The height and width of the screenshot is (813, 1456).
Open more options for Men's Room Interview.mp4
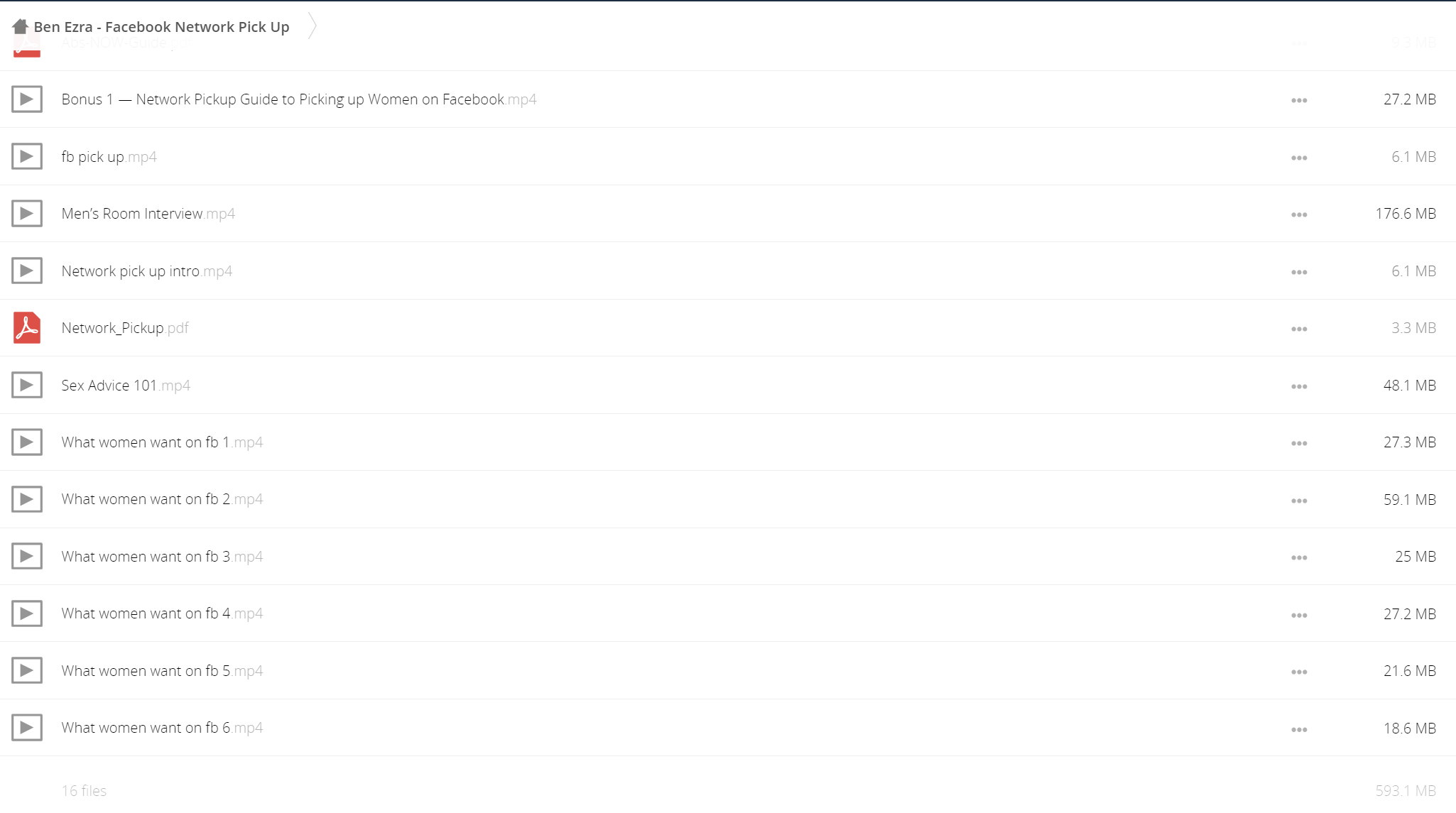coord(1299,214)
